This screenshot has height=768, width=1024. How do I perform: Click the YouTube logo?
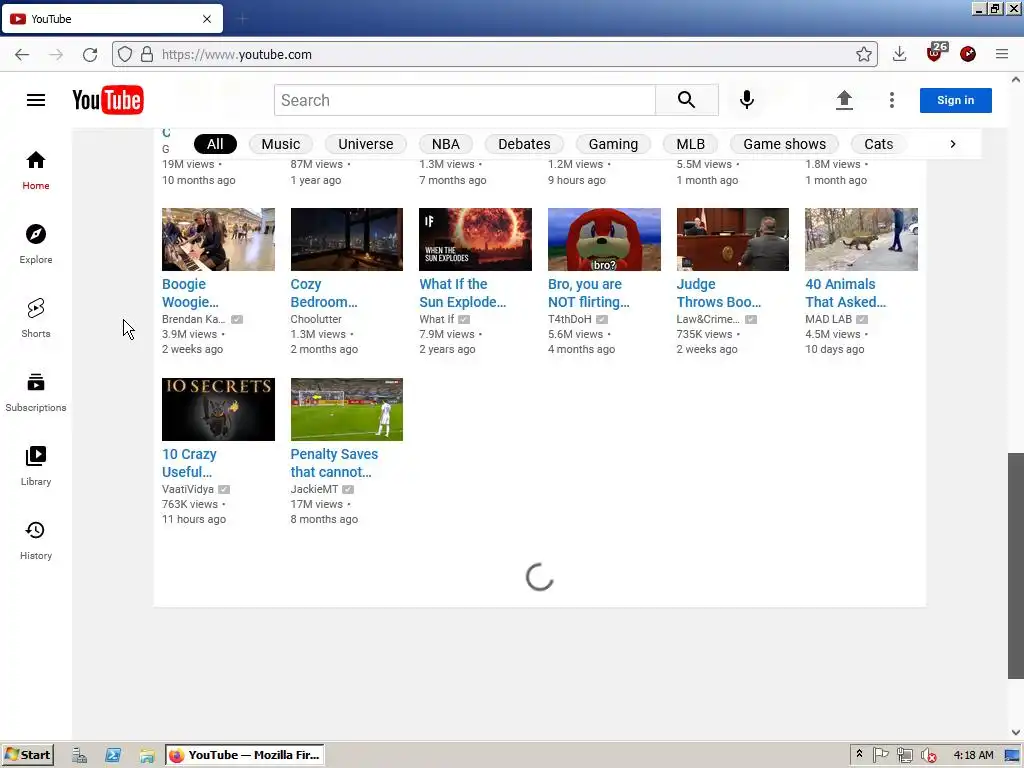108,100
